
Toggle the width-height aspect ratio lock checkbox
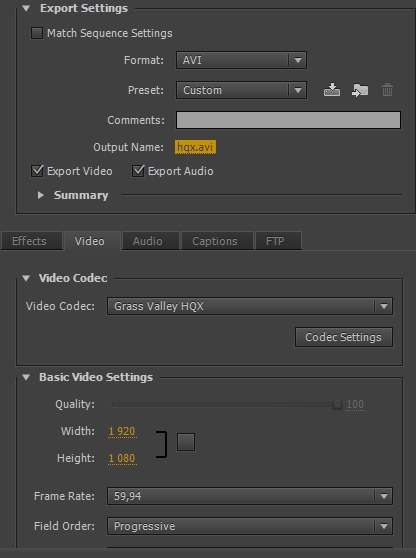(x=186, y=442)
